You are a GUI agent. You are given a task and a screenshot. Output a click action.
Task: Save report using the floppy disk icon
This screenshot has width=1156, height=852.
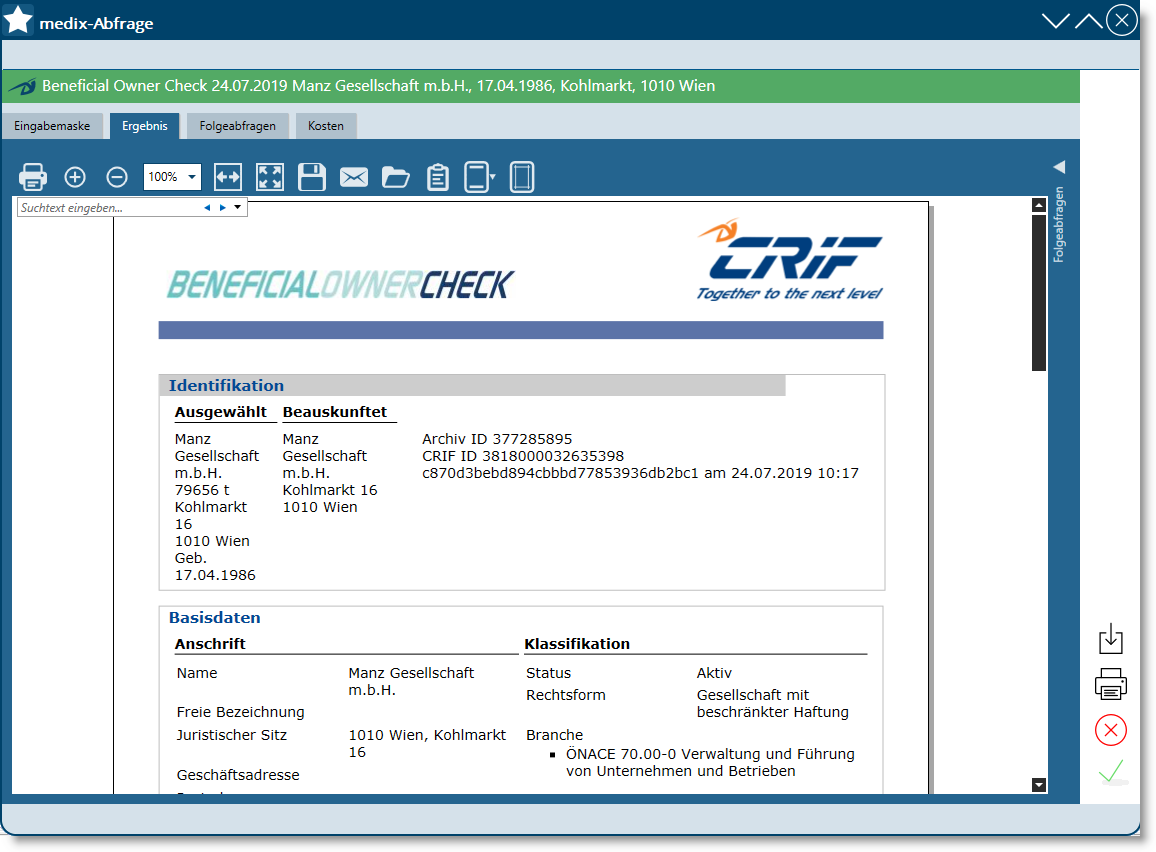pos(312,177)
